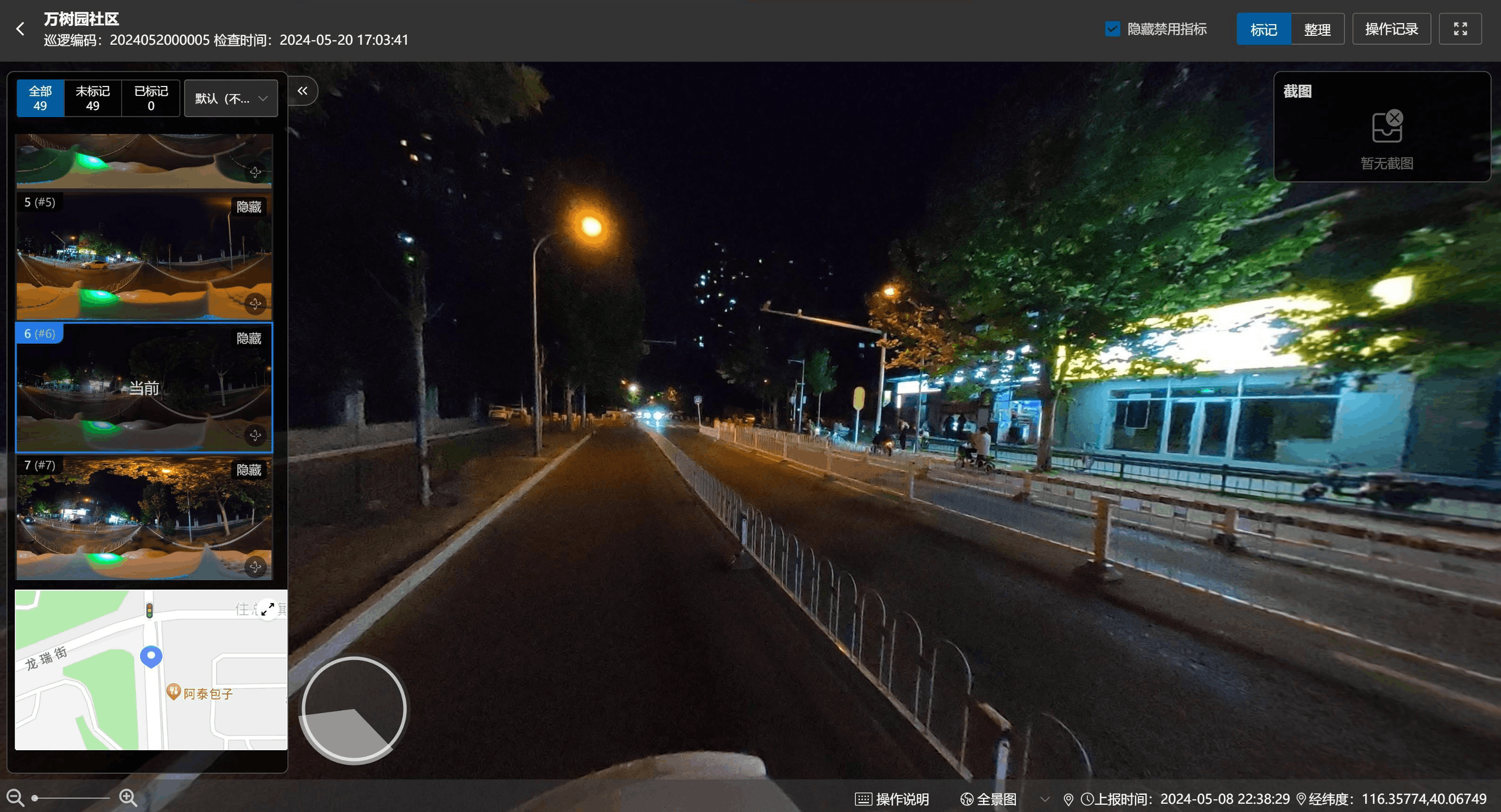Click zoom out magnifier icon
The height and width of the screenshot is (812, 1501).
click(15, 798)
